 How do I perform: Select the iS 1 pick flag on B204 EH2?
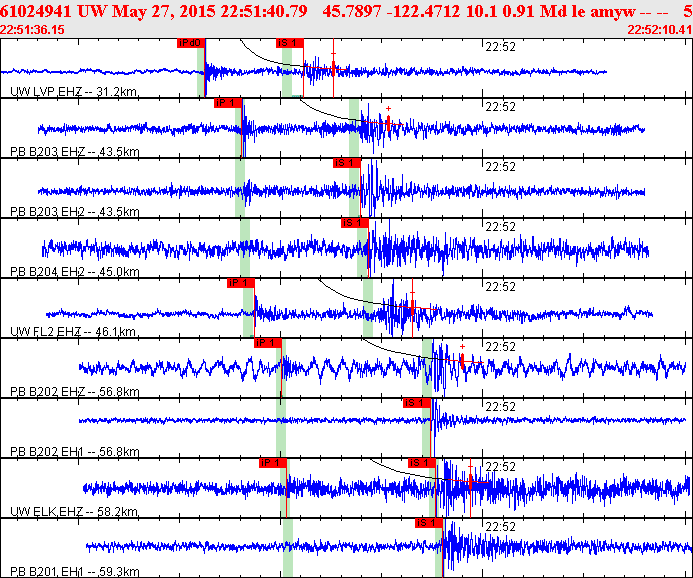[x=354, y=223]
